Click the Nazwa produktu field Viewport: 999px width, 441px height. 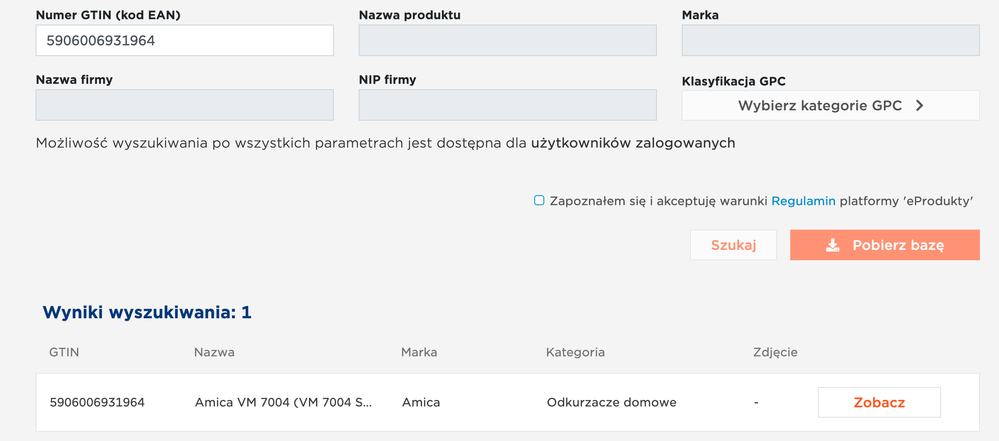507,41
